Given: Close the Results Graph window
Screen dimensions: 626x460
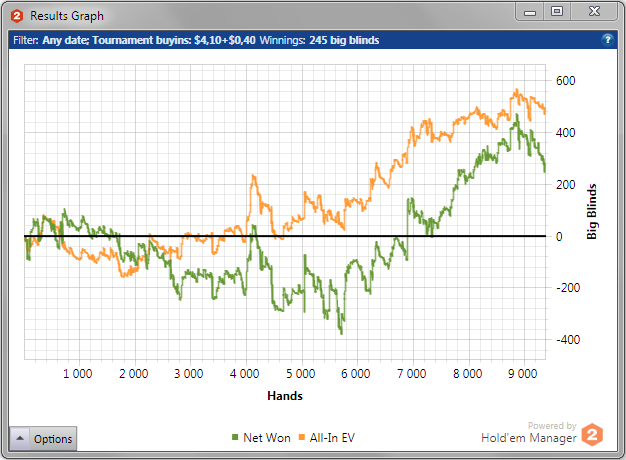Looking at the screenshot, I should pos(594,12).
